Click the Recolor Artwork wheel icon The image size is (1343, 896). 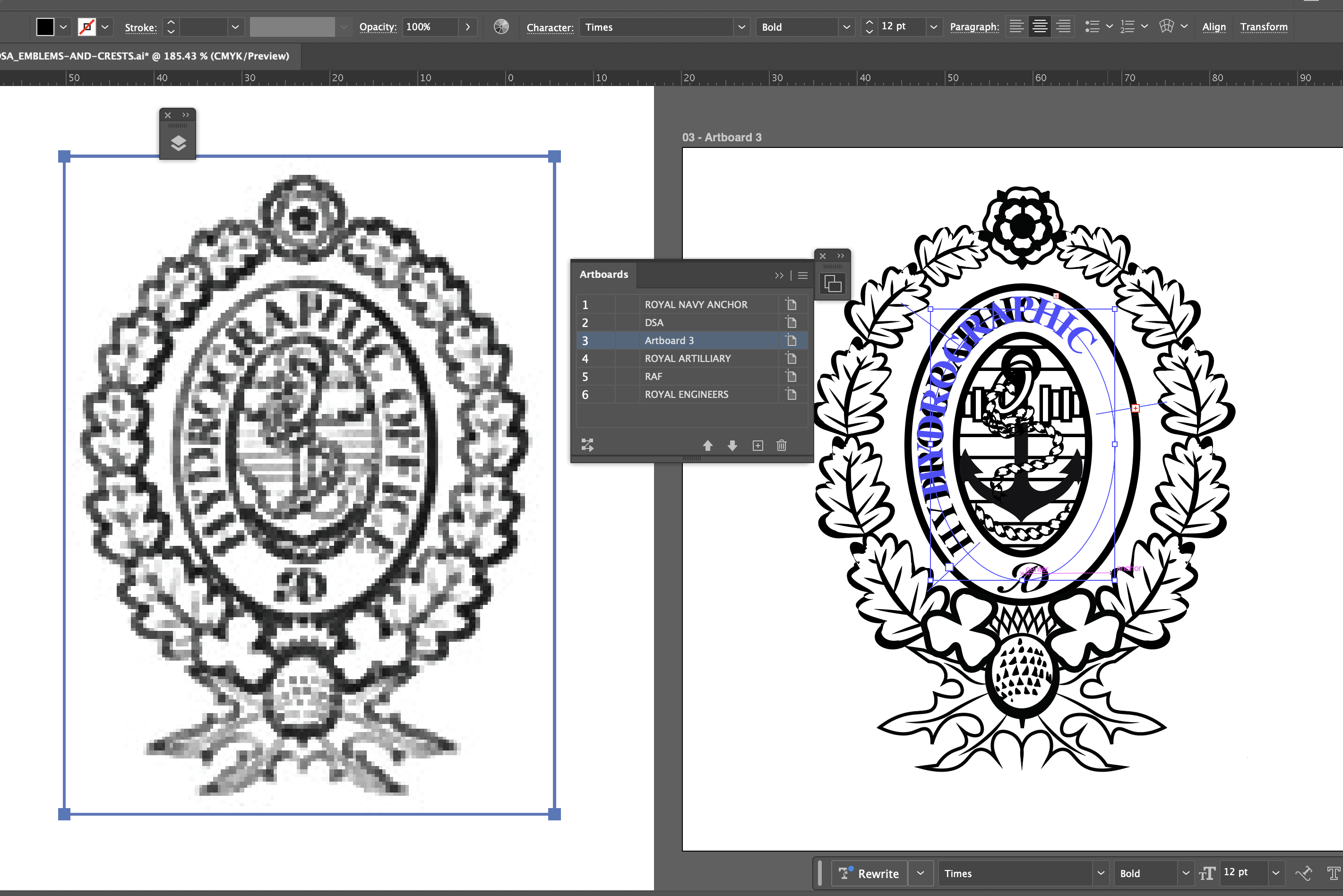(501, 27)
